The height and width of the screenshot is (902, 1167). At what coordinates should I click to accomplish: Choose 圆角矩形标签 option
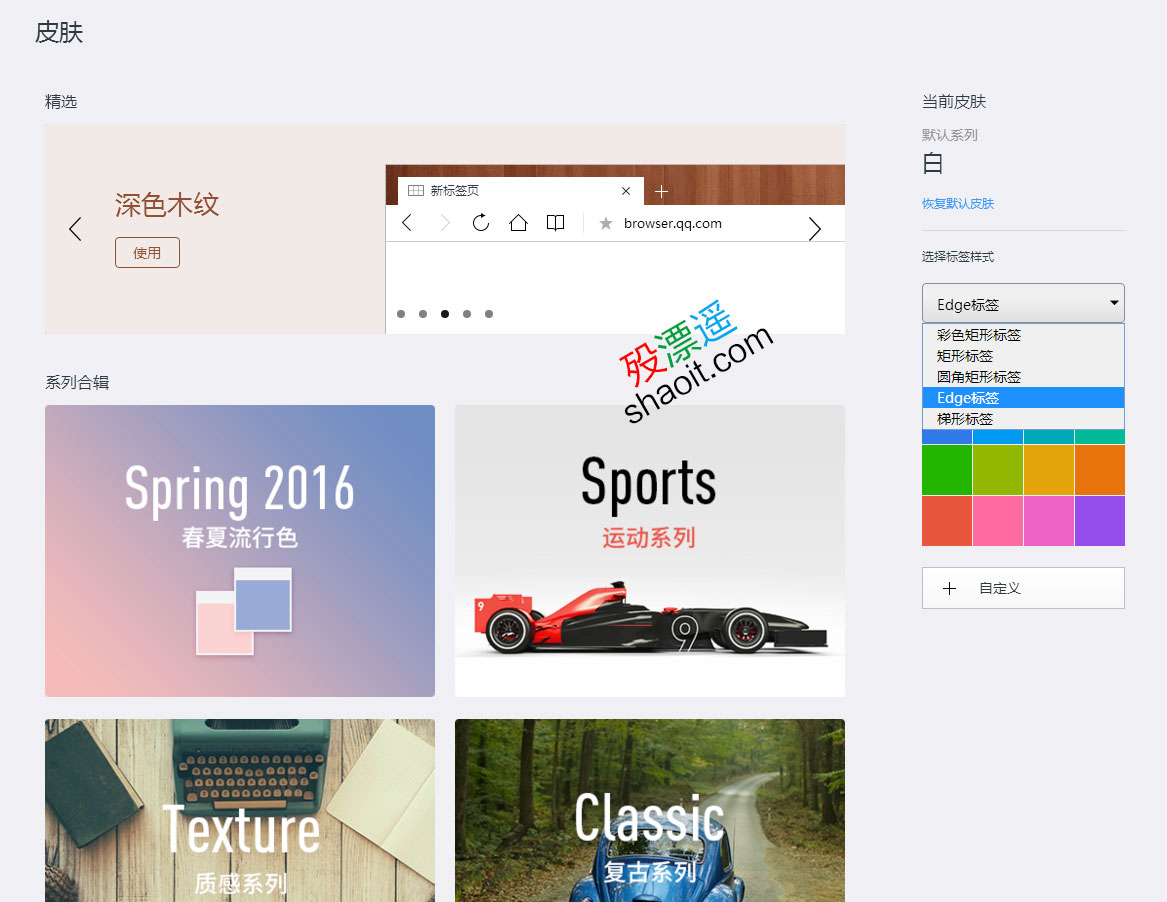[1023, 377]
